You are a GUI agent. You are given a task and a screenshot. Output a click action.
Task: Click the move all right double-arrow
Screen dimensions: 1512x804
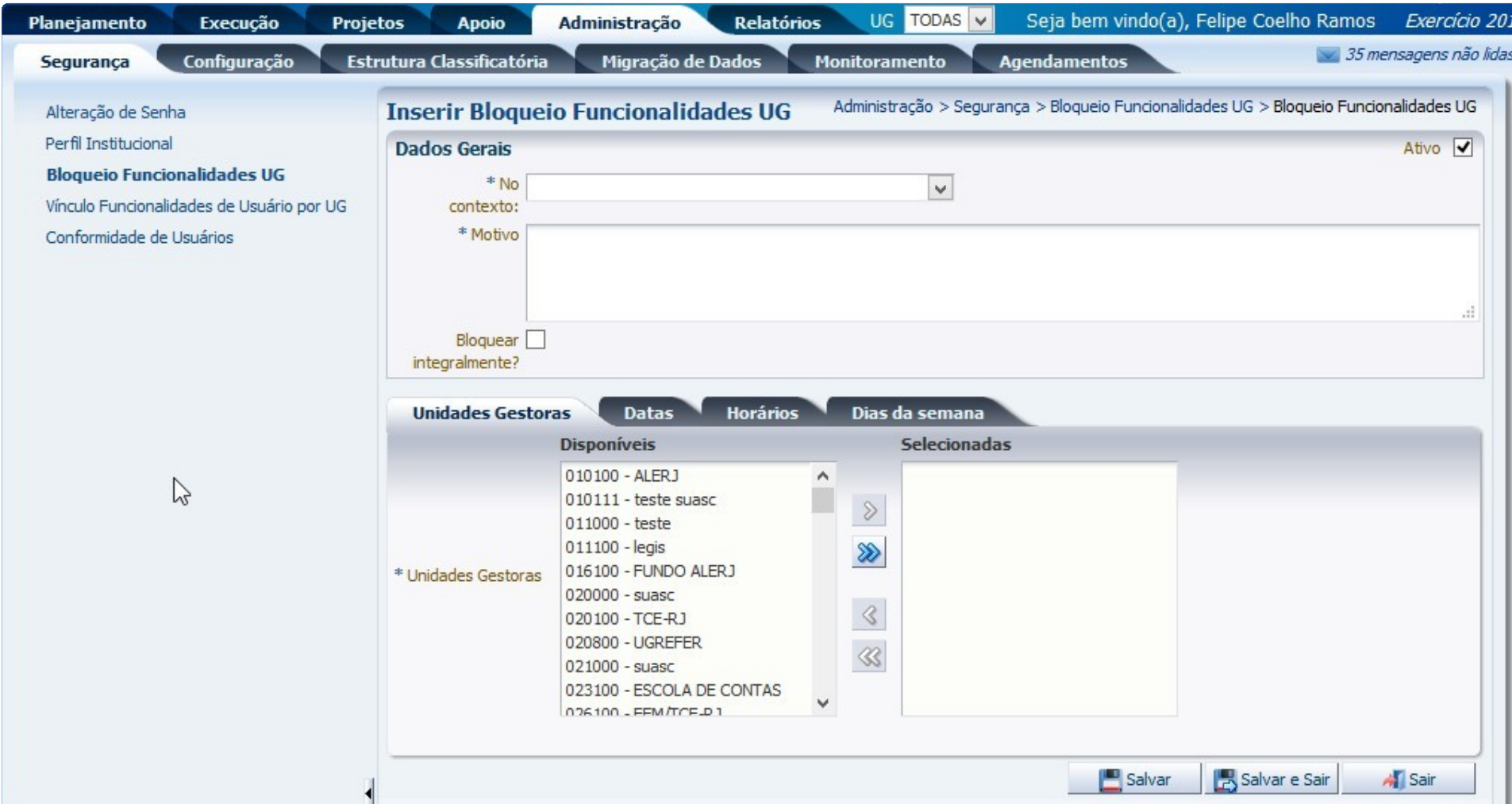[868, 552]
